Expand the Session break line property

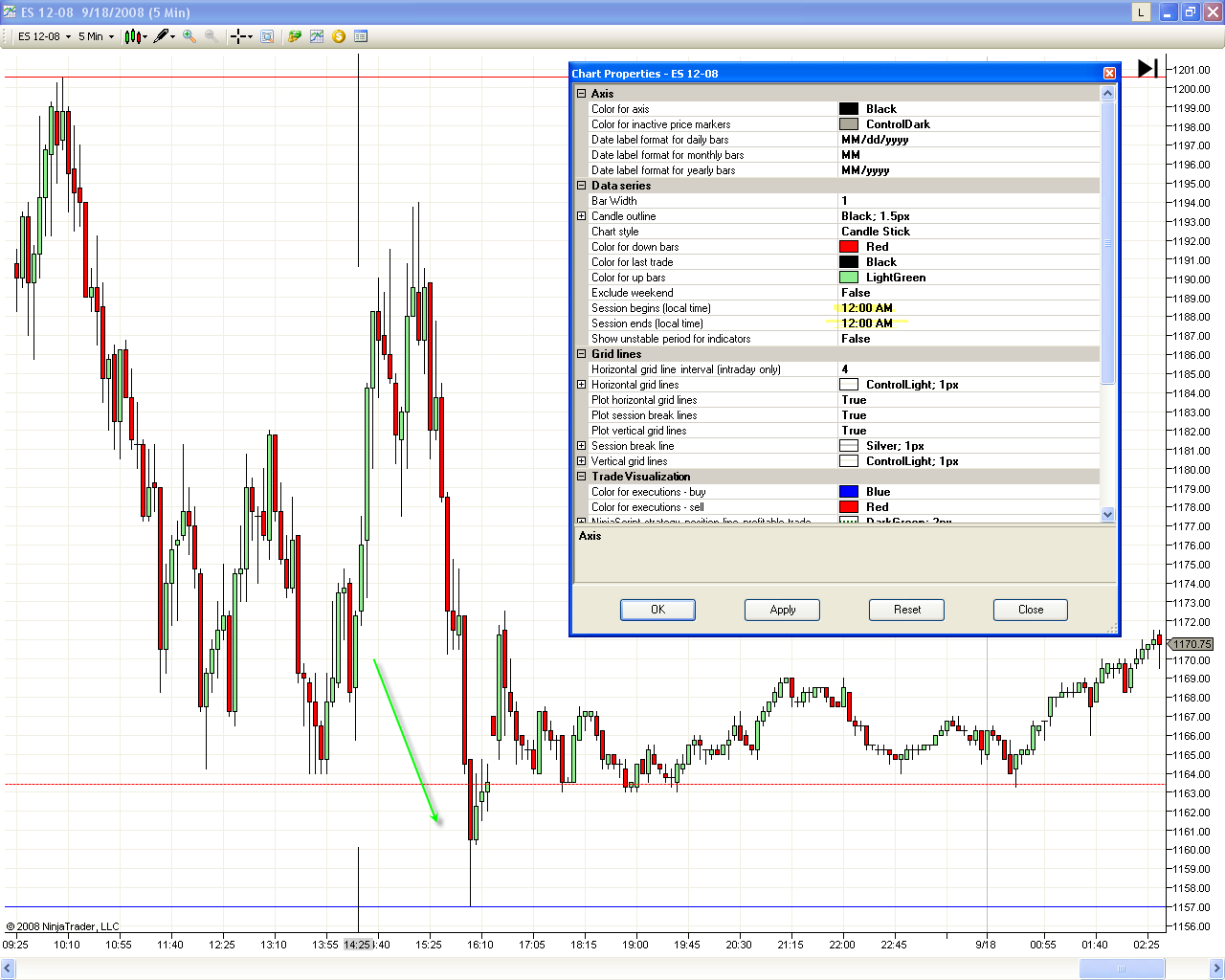point(581,446)
